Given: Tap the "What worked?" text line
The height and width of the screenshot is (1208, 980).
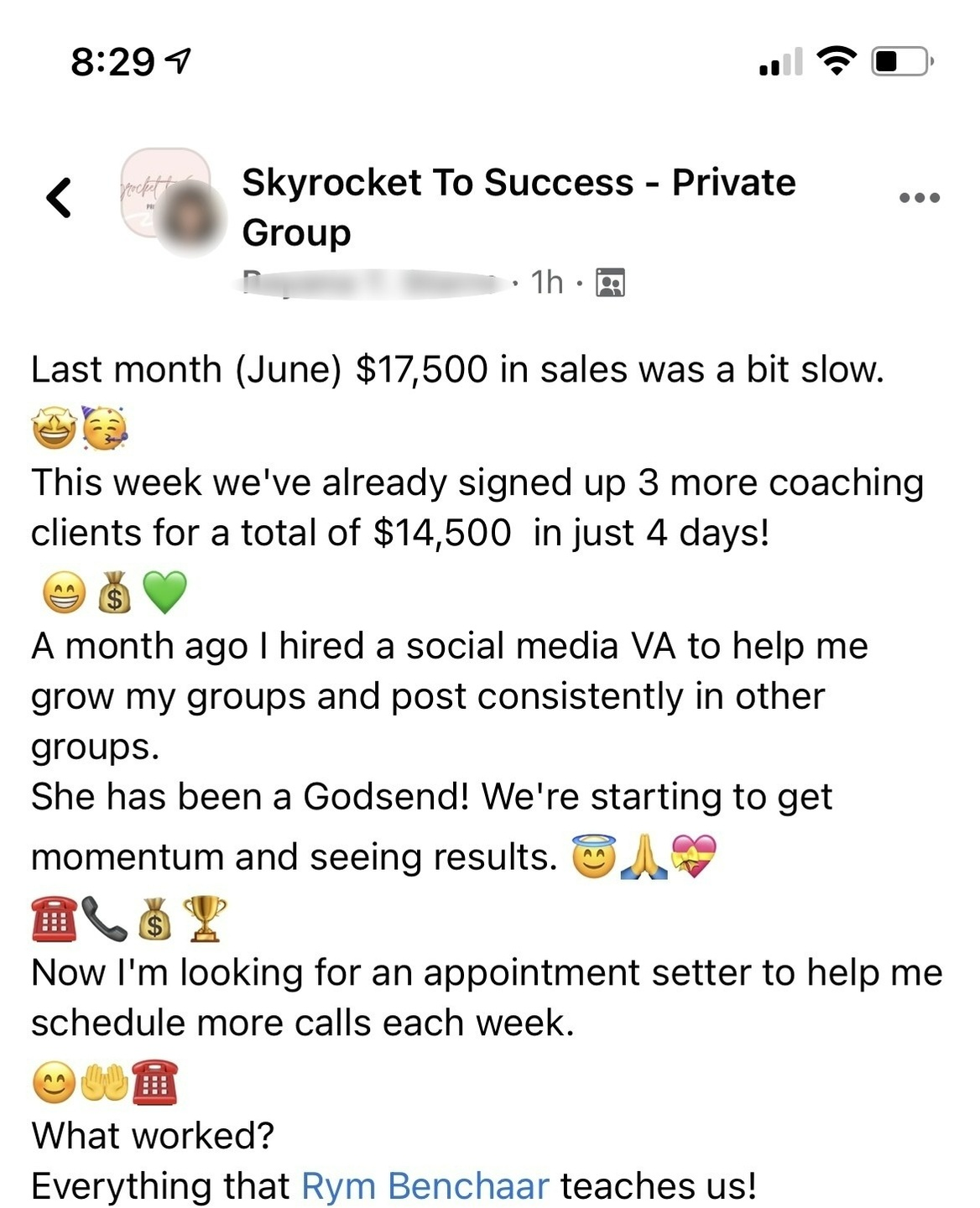Looking at the screenshot, I should pyautogui.click(x=154, y=1136).
